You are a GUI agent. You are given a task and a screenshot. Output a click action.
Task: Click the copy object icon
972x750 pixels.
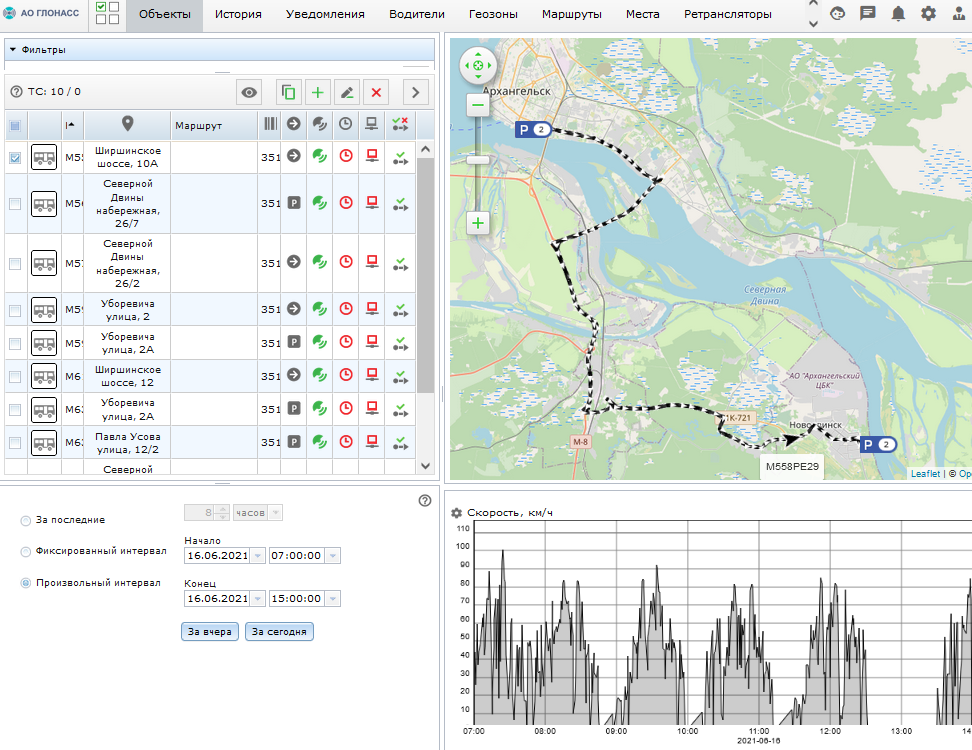click(x=289, y=93)
